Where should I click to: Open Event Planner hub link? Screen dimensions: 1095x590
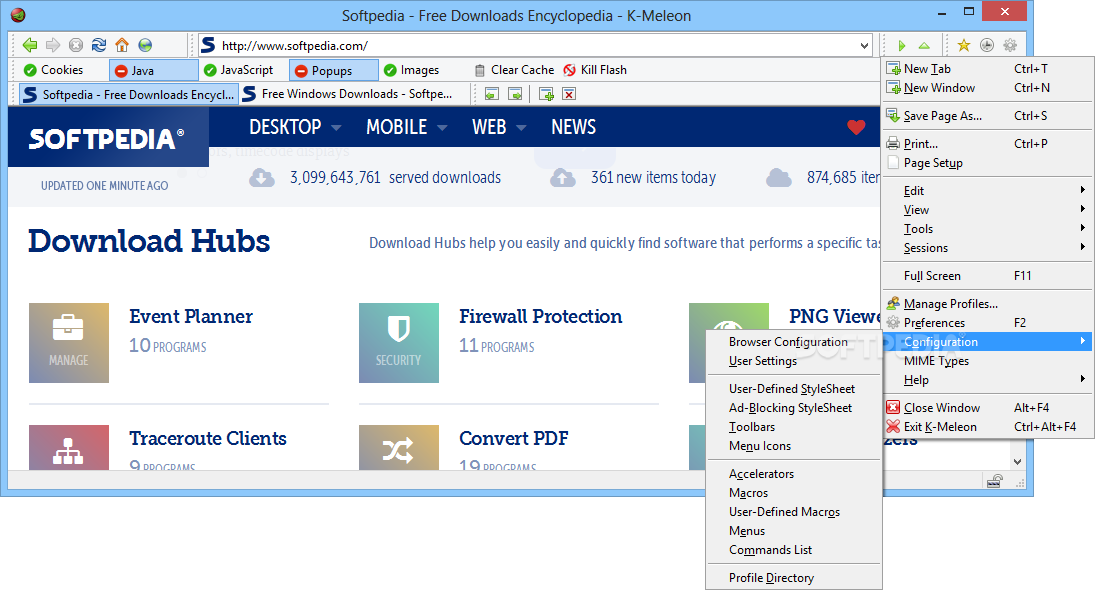point(191,316)
